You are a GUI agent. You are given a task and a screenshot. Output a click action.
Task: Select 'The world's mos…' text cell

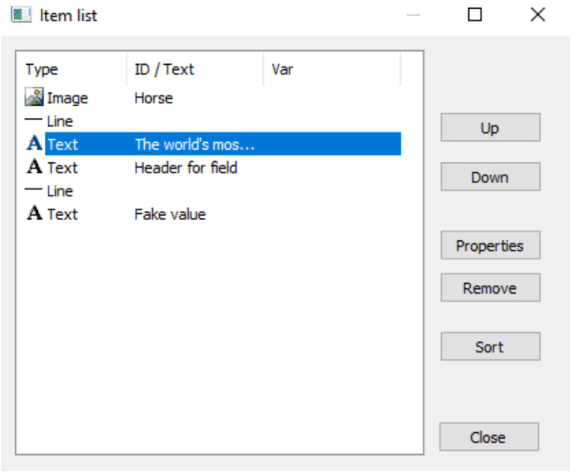click(x=195, y=145)
